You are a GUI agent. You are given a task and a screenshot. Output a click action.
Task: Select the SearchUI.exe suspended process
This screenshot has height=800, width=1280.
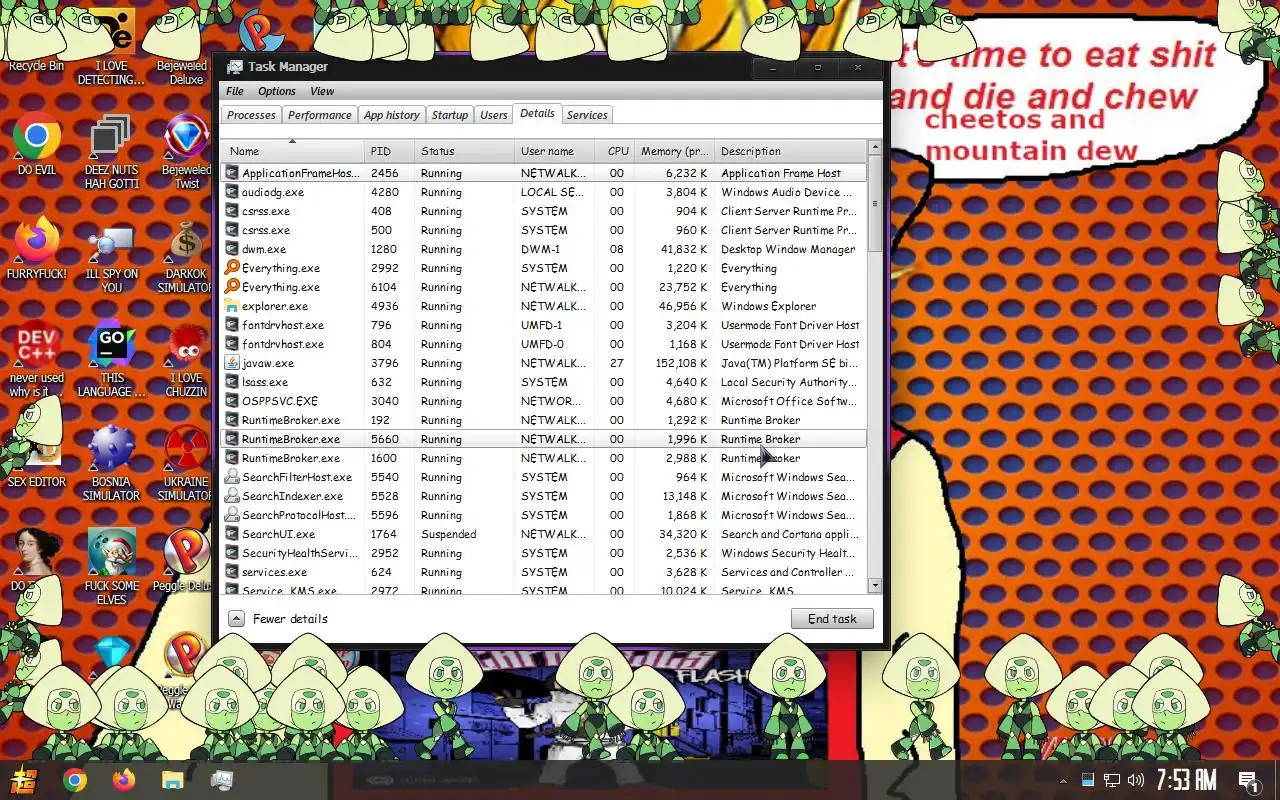tap(543, 534)
